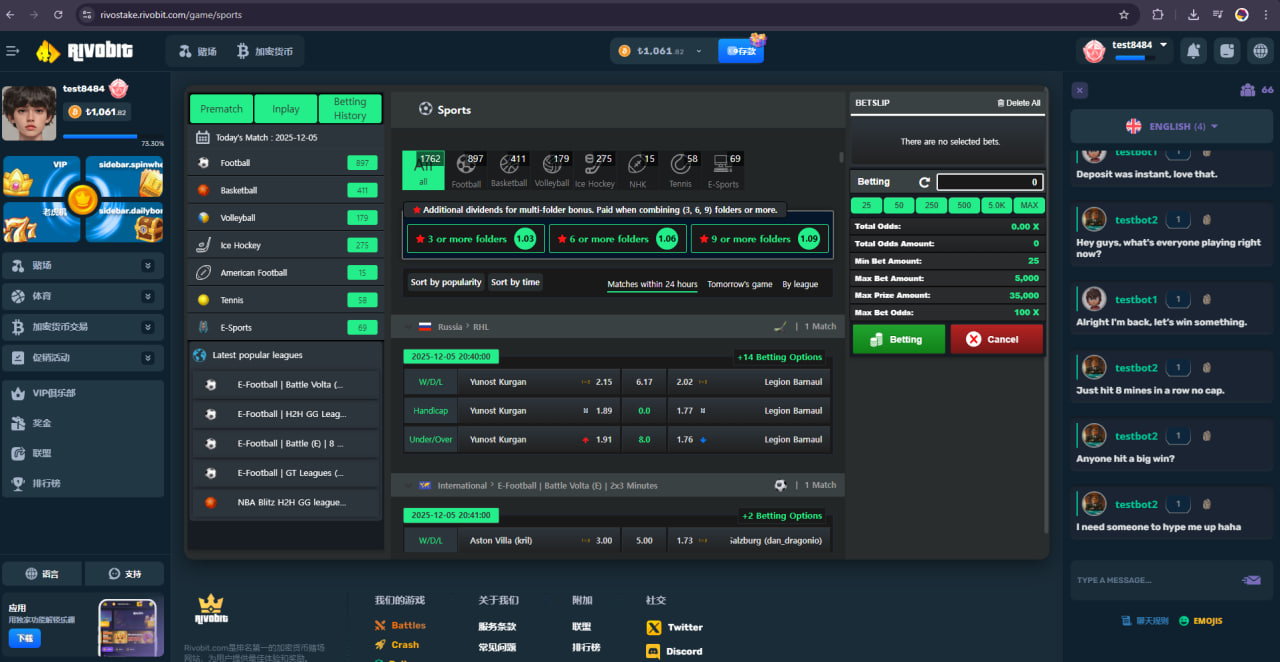Screen dimensions: 1280x662
Task: Expand the chat language ENGLISH dropdown
Action: tap(1172, 127)
